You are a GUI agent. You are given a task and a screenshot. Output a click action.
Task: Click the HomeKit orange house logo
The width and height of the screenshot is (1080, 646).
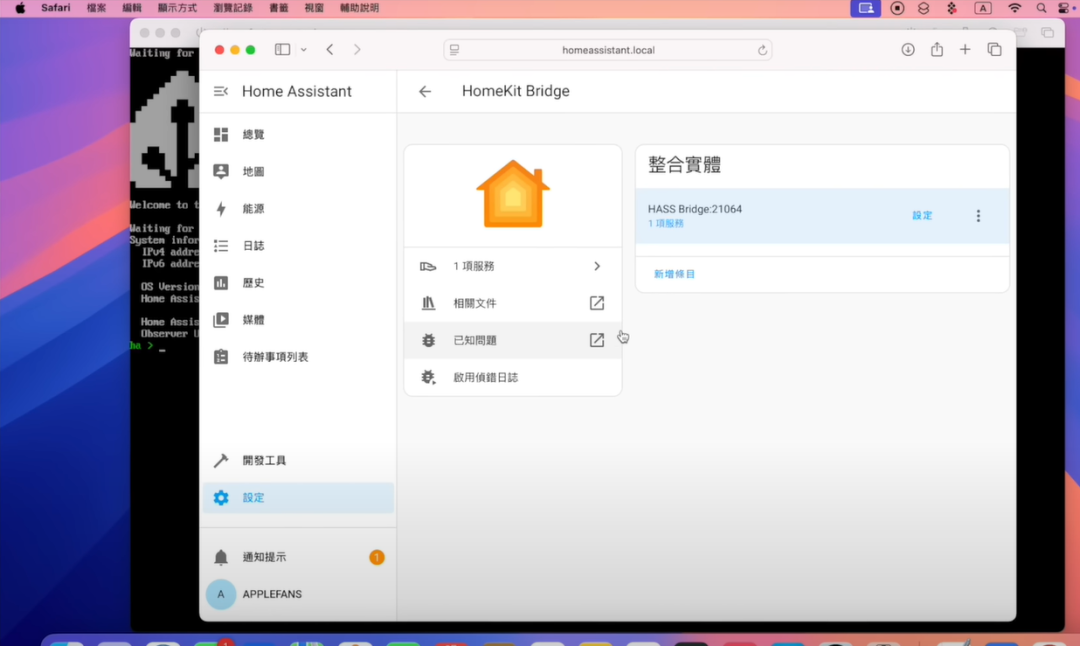click(x=513, y=194)
